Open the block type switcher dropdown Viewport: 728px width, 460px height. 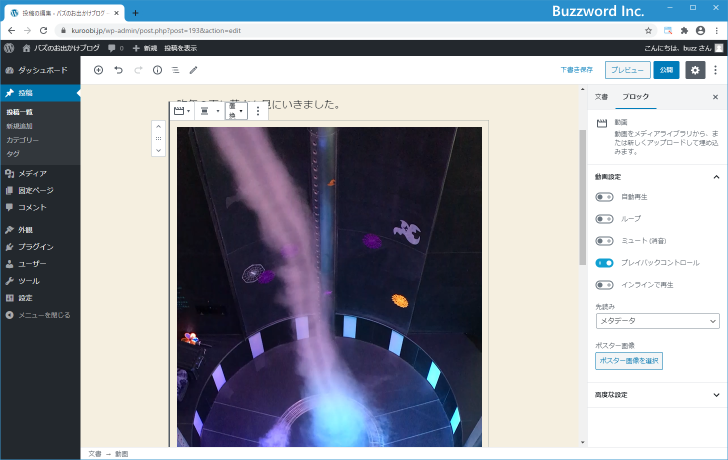click(182, 111)
